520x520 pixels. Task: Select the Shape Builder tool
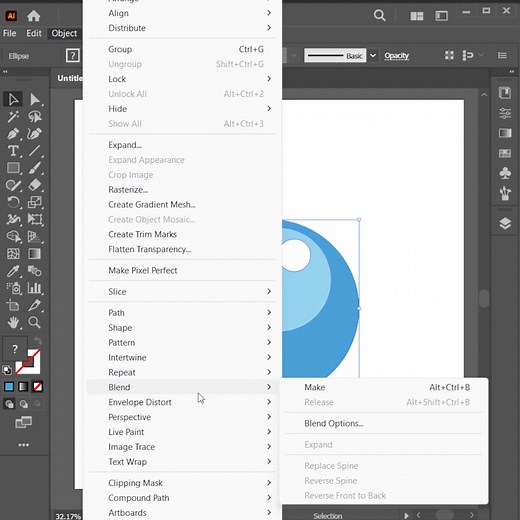click(13, 237)
